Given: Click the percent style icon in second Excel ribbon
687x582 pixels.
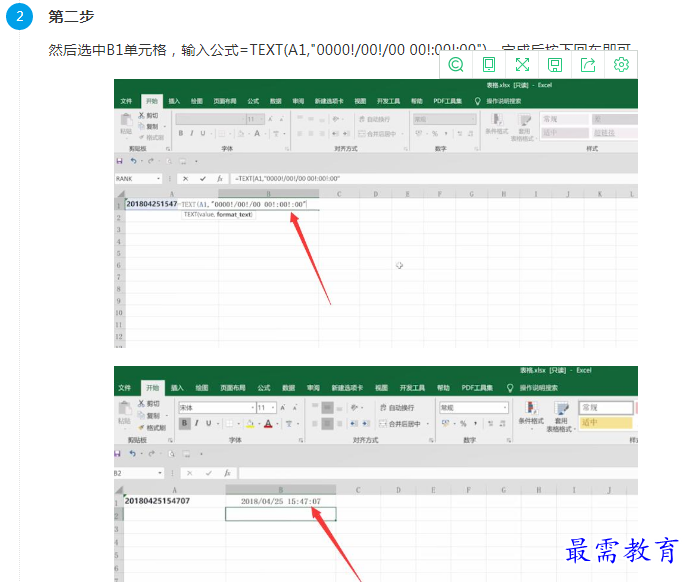Looking at the screenshot, I should point(463,423).
